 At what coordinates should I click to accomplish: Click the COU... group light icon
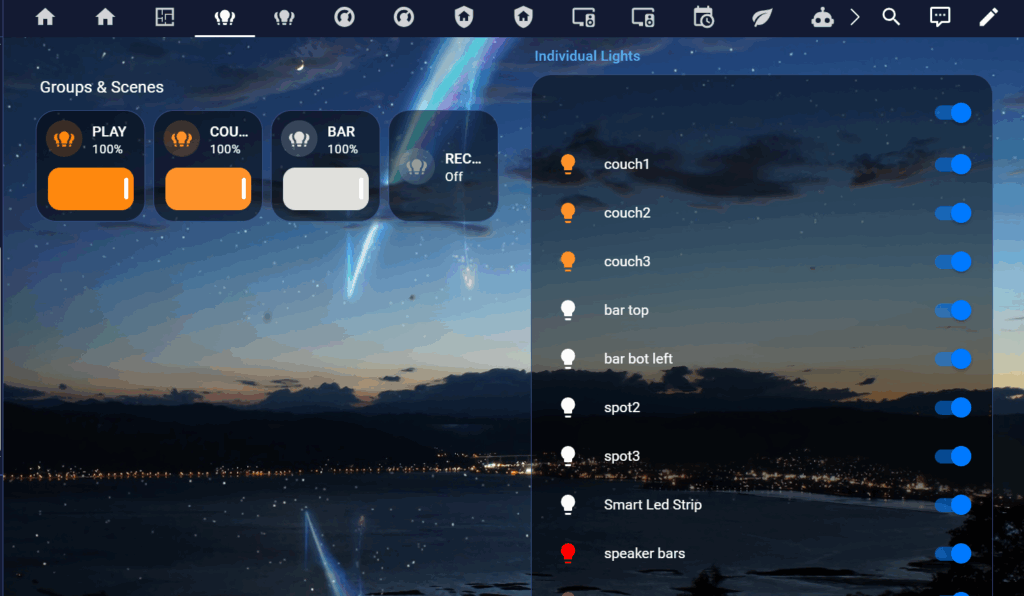tap(182, 138)
